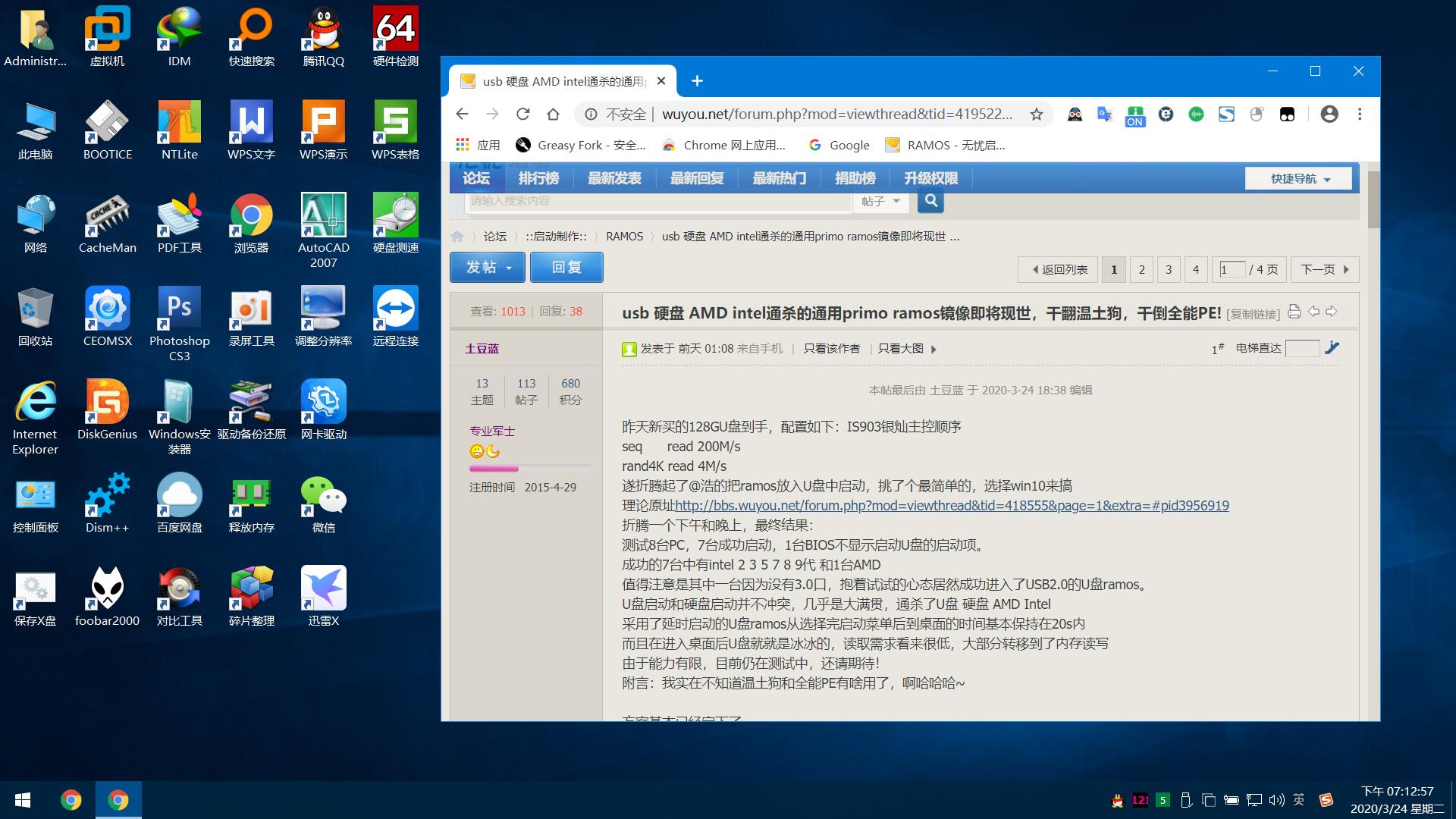This screenshot has height=819, width=1456.
Task: Open 硬盘测速 desktop icon
Action: point(396,222)
